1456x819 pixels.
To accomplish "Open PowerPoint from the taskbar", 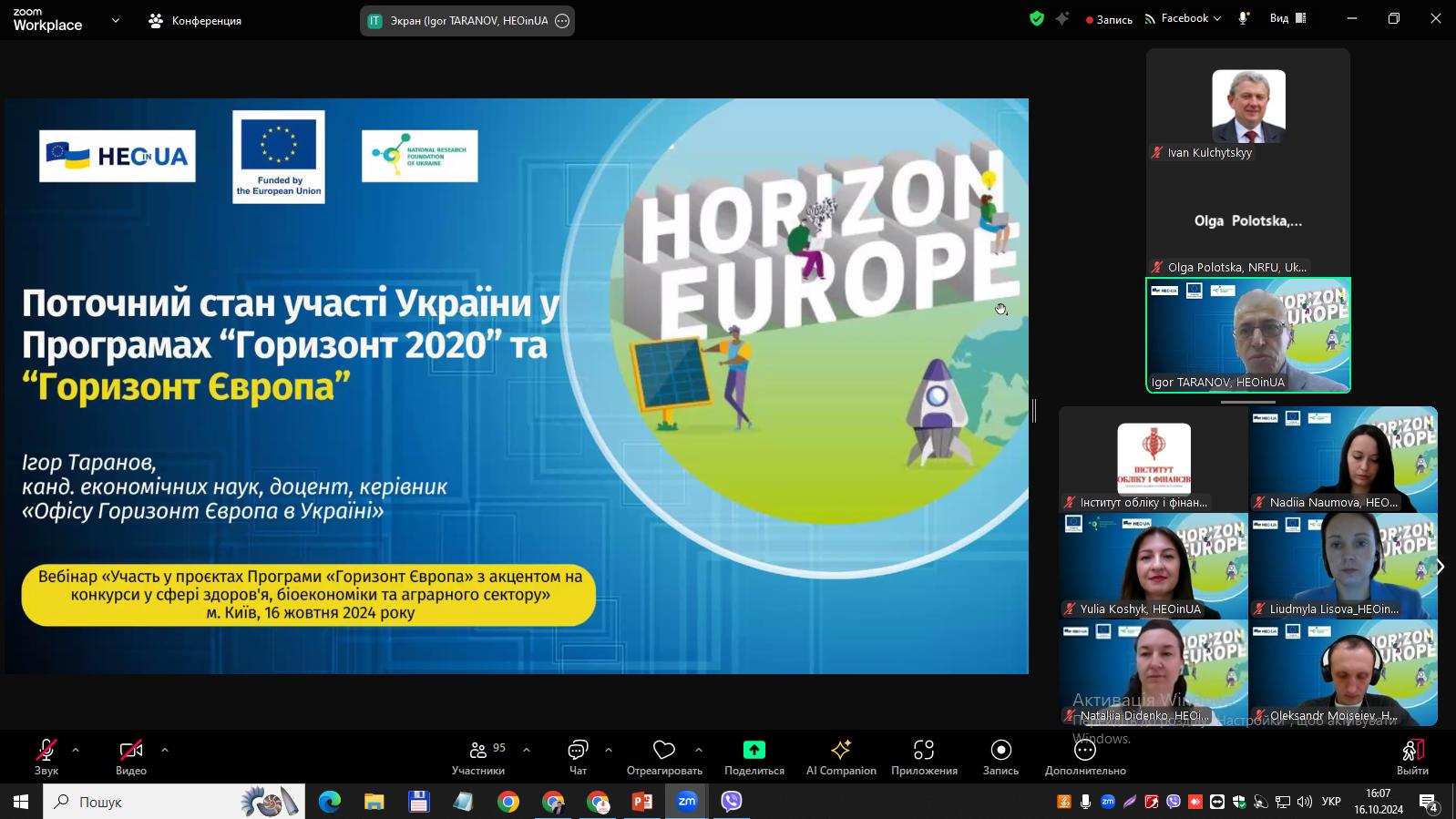I will pos(642,802).
